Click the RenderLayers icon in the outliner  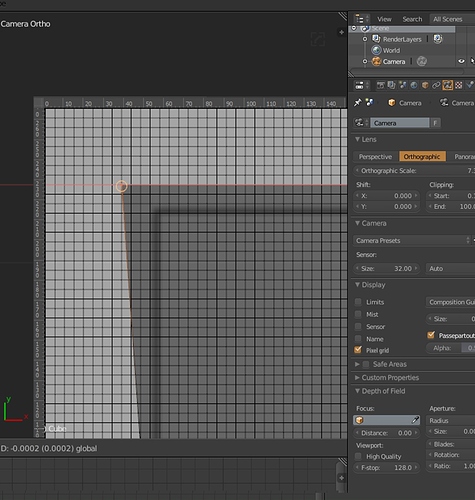point(376,39)
